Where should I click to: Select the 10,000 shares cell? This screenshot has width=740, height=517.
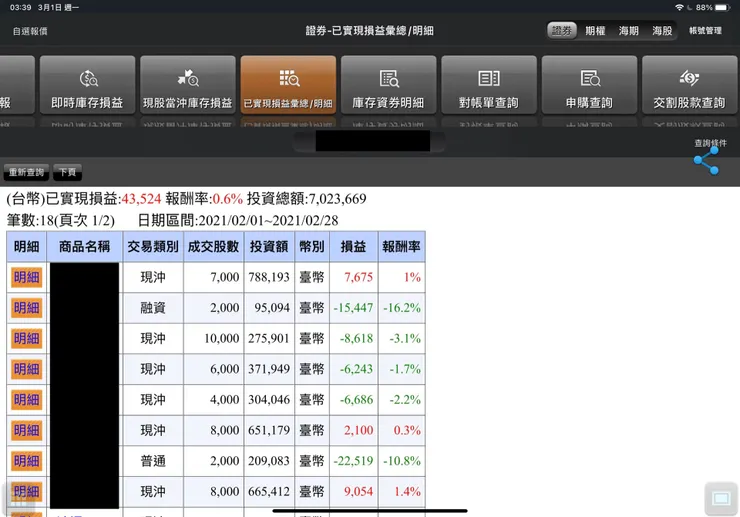[213, 339]
